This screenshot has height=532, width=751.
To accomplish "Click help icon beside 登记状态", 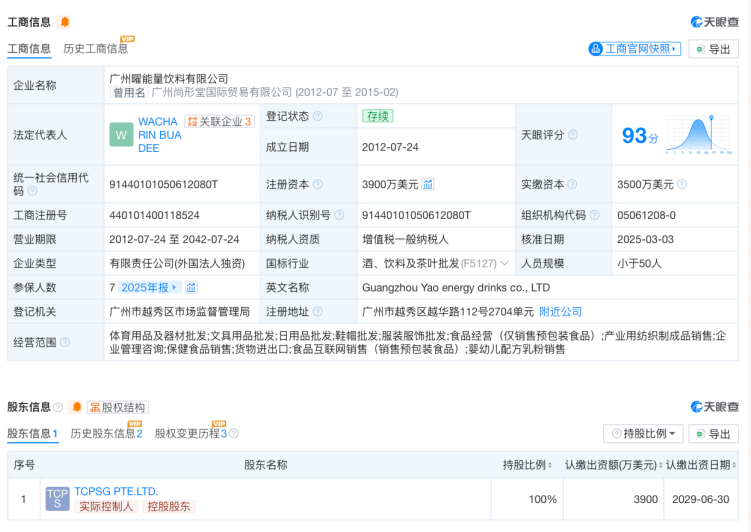I will coord(318,116).
